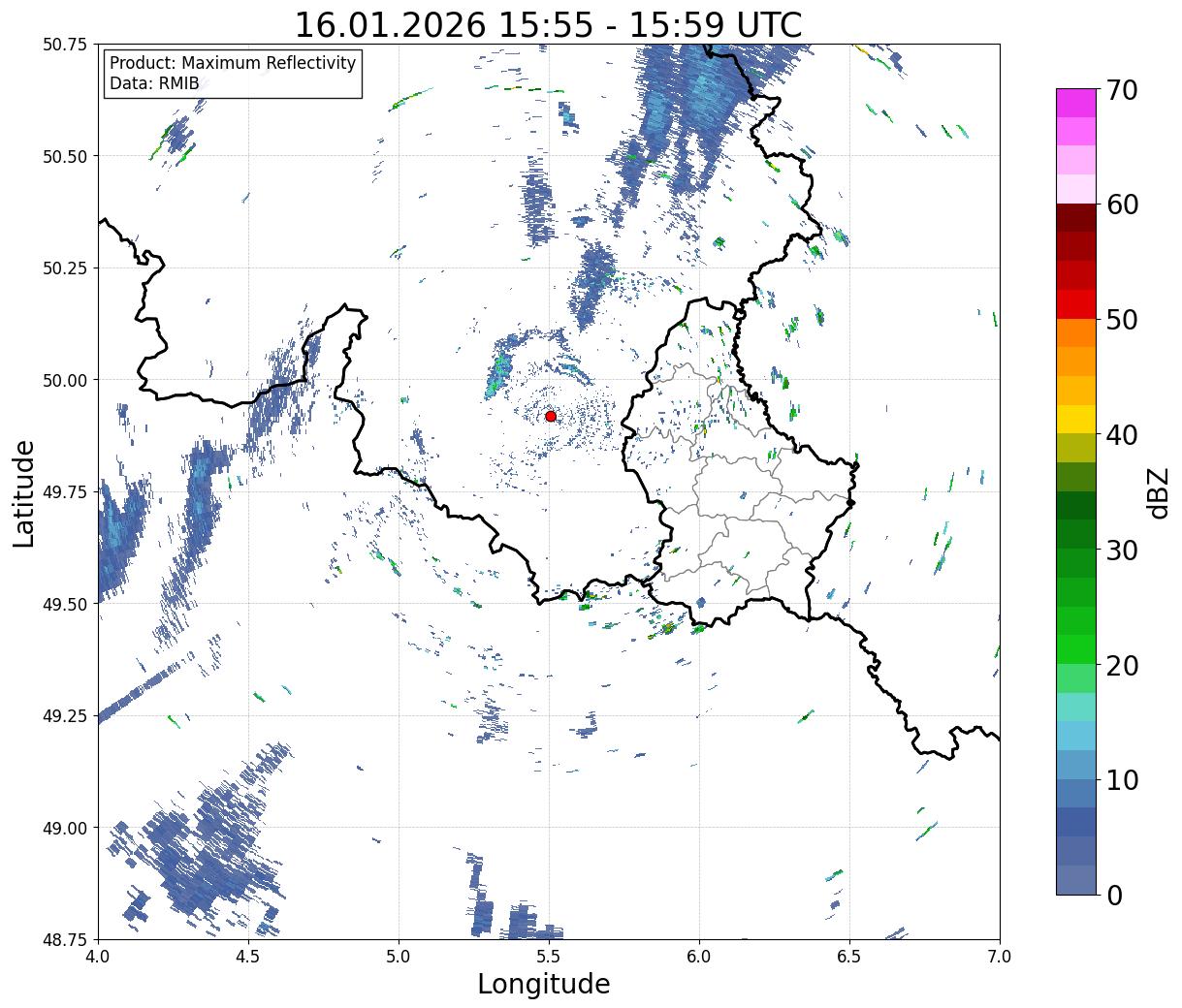Click the 0 tick label on colorbar
Image resolution: width=1182 pixels, height=1008 pixels.
click(x=1113, y=895)
